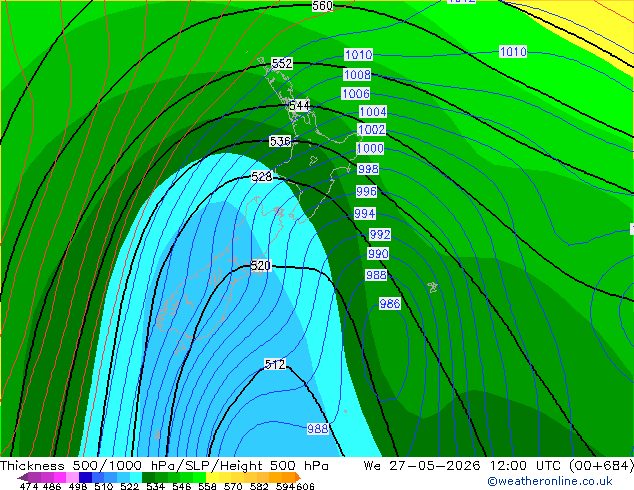Click the 1008 isobar pressure label

[x=357, y=74]
